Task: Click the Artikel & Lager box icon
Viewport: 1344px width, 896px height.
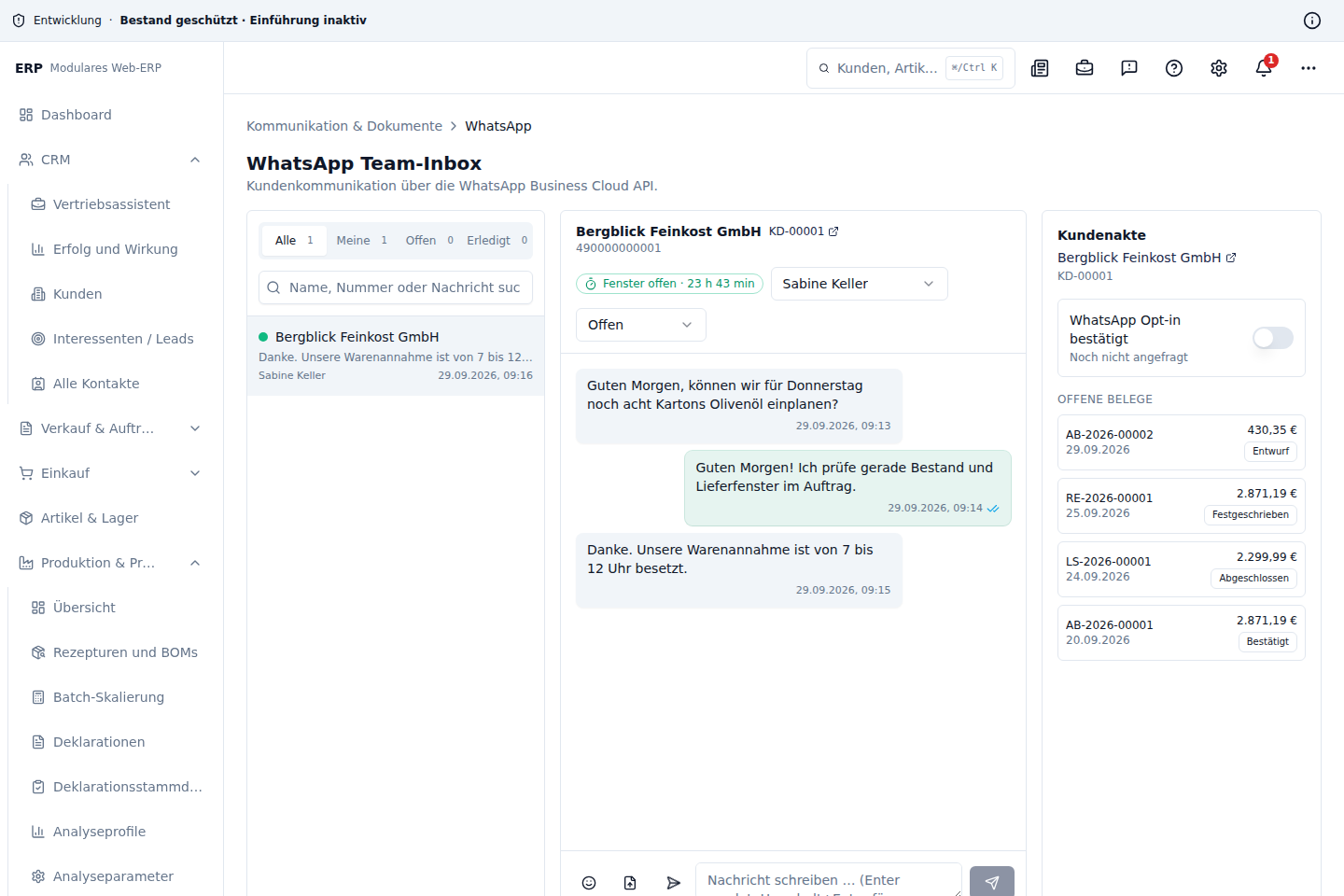Action: (x=26, y=518)
